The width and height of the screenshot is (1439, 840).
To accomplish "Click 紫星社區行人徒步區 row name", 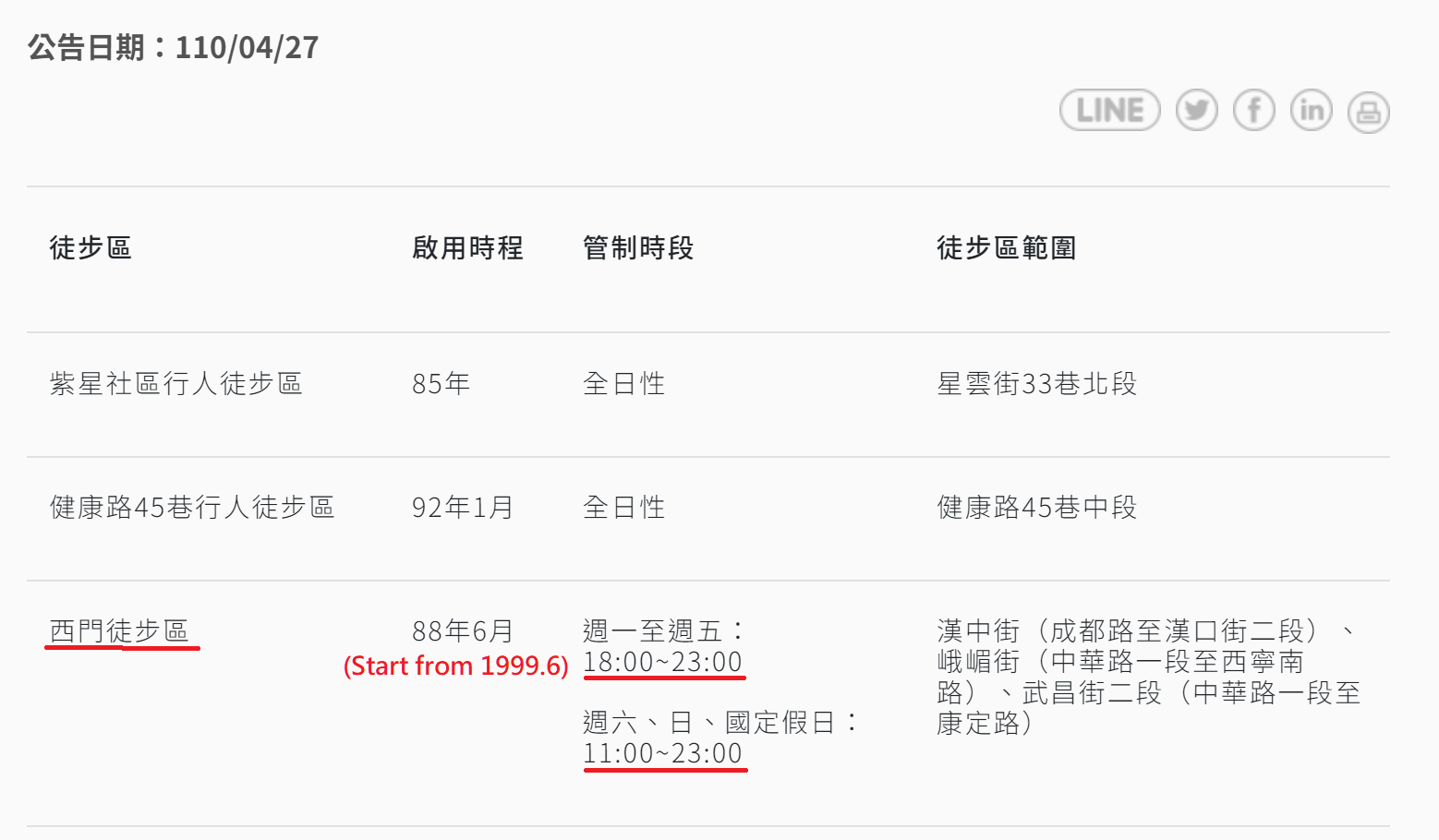I will (x=176, y=383).
